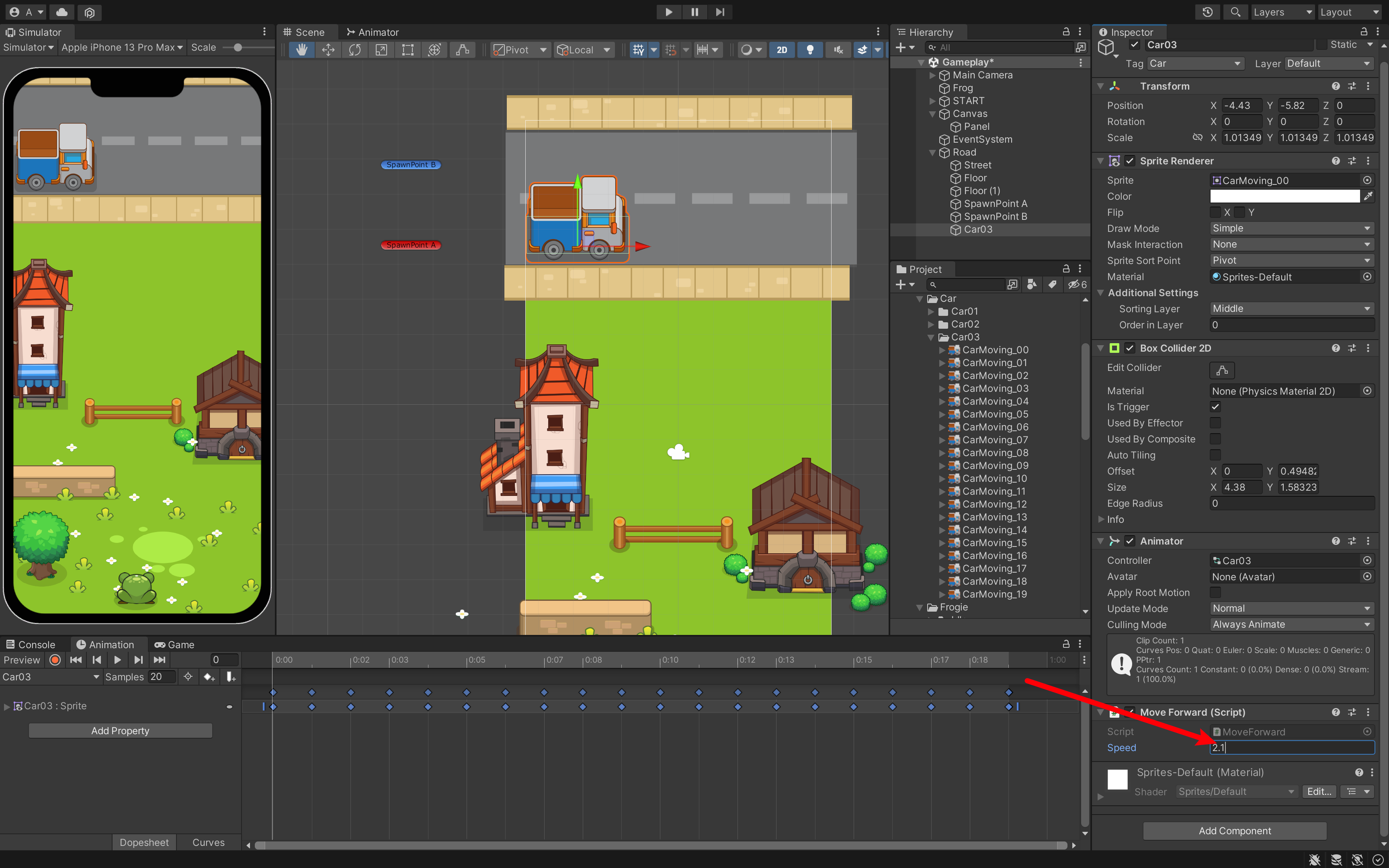Toggle the Is Trigger checkbox

(x=1215, y=407)
